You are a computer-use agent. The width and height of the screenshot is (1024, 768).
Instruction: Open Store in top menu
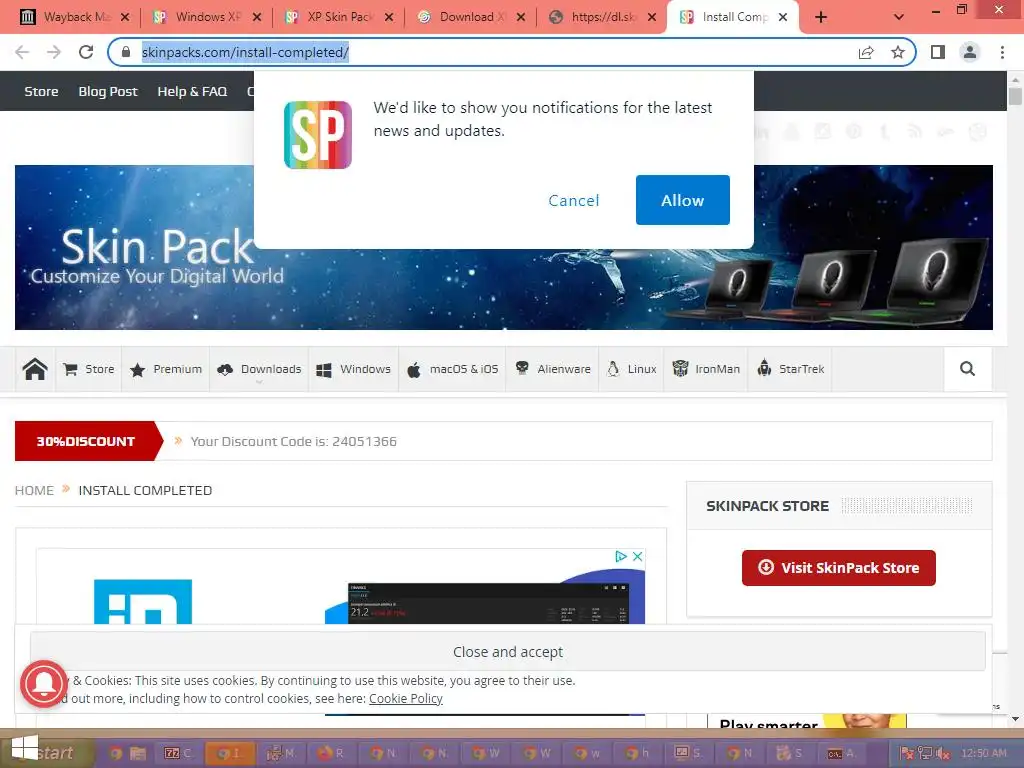click(41, 91)
